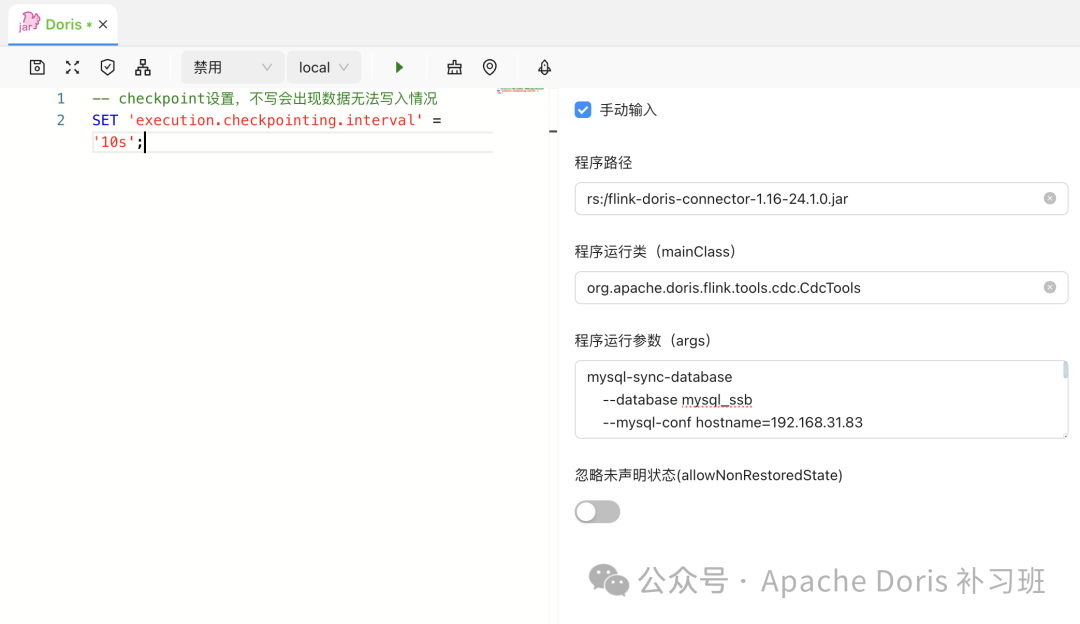Click line number 2 in the editor

pos(60,119)
